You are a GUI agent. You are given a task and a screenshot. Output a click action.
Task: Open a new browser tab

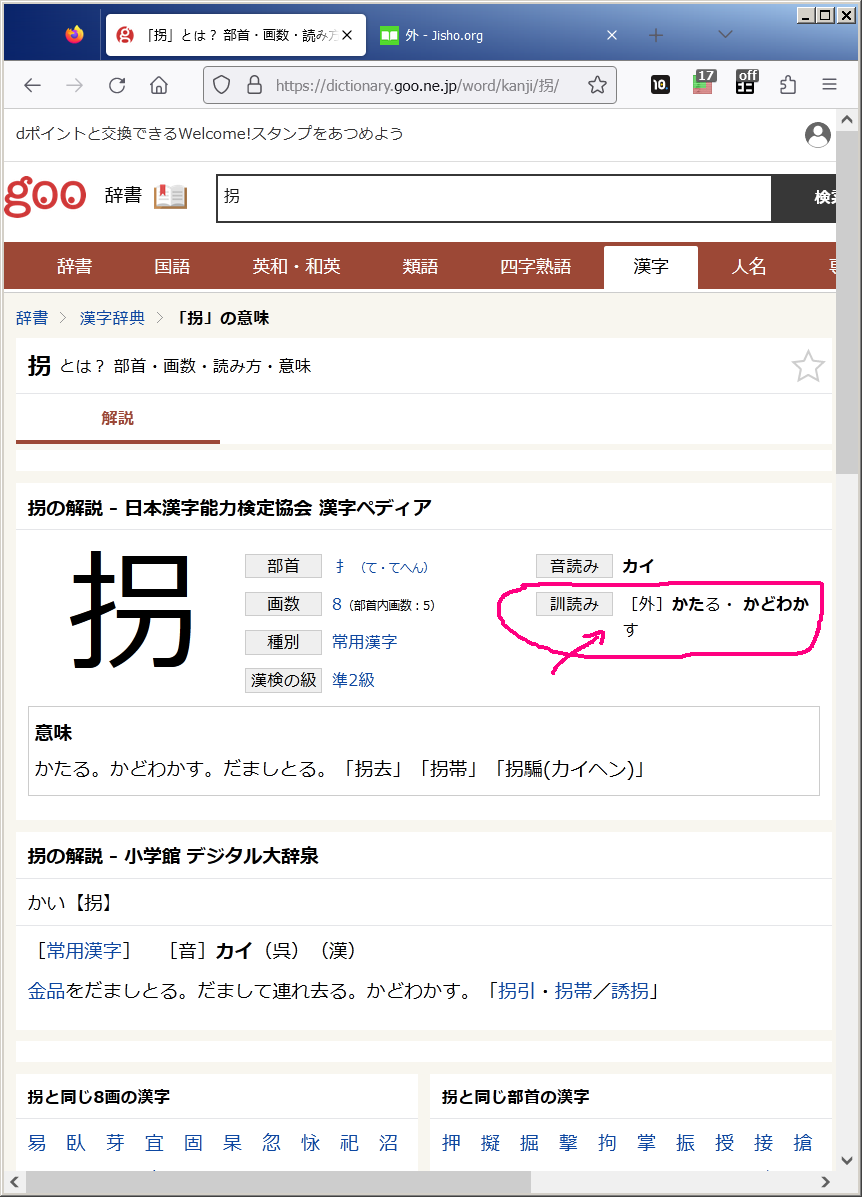point(656,35)
